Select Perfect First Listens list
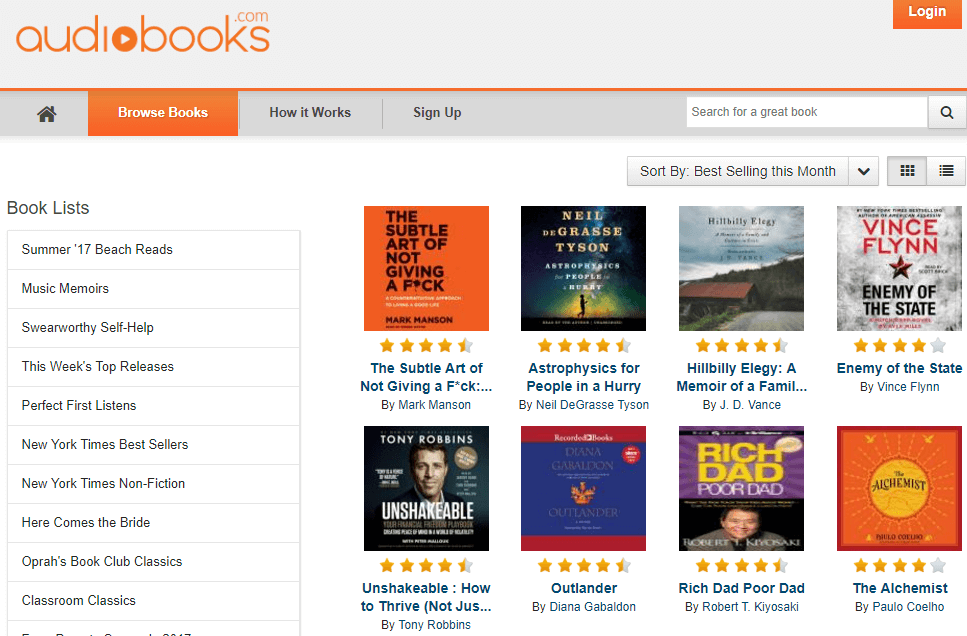This screenshot has width=967, height=636. coord(154,406)
